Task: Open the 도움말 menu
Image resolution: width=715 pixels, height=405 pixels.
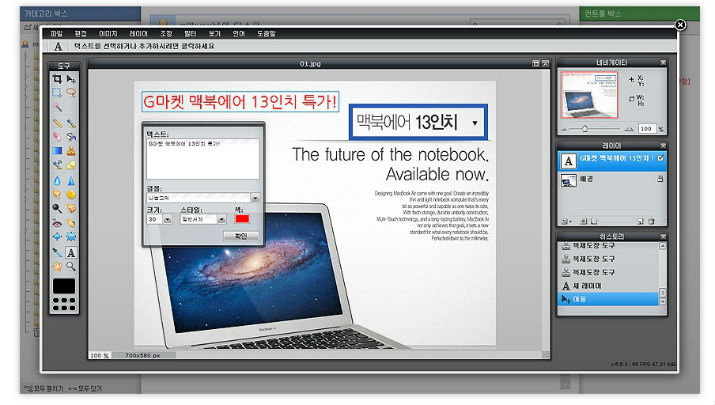Action: click(266, 34)
